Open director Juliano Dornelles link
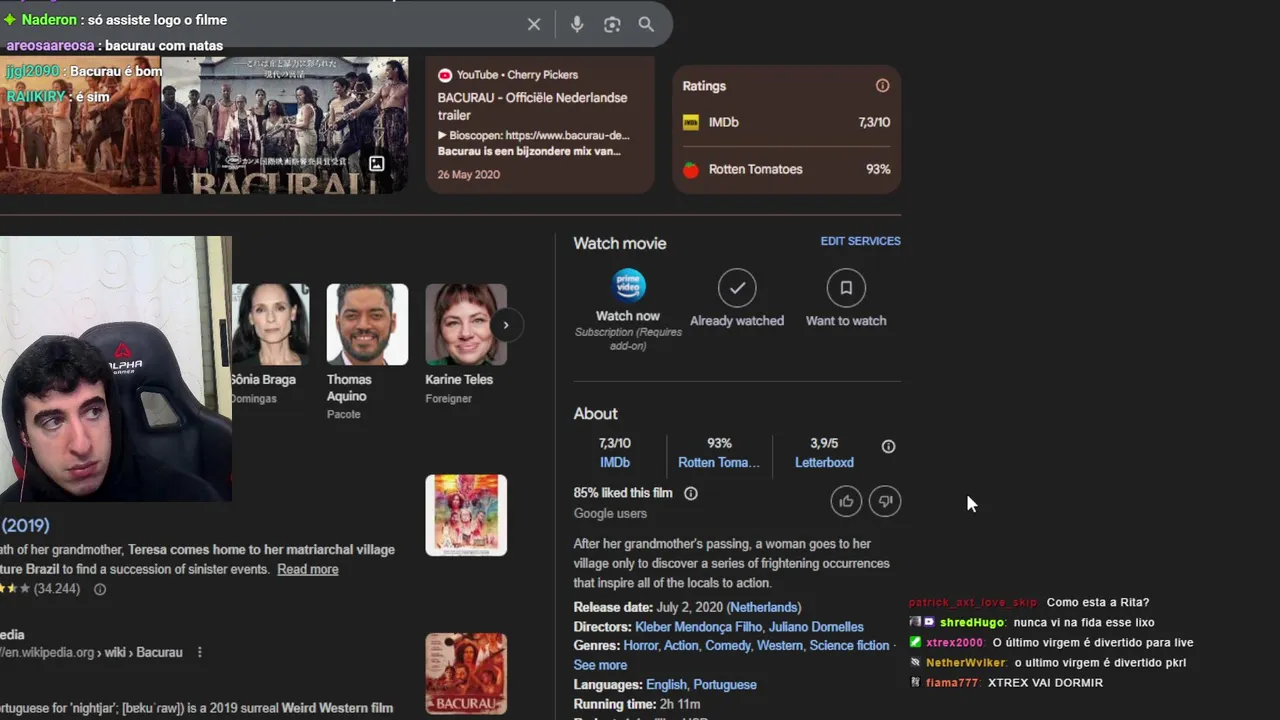This screenshot has height=720, width=1280. (816, 627)
